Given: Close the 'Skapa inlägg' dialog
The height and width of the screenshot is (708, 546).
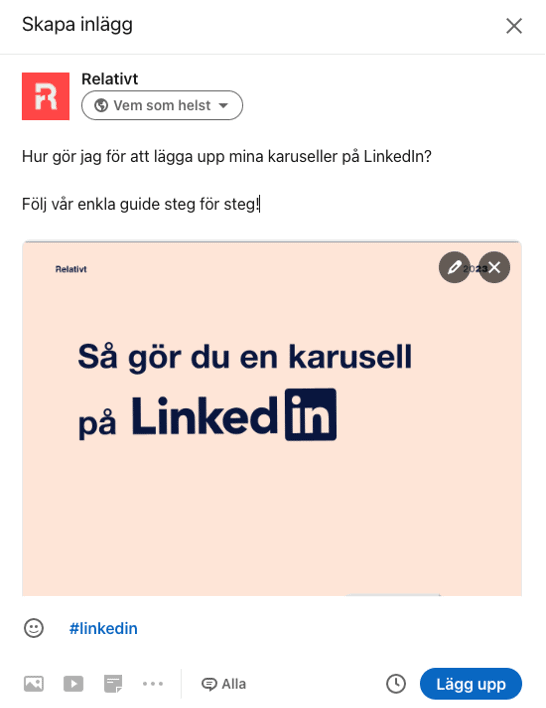Looking at the screenshot, I should (514, 26).
